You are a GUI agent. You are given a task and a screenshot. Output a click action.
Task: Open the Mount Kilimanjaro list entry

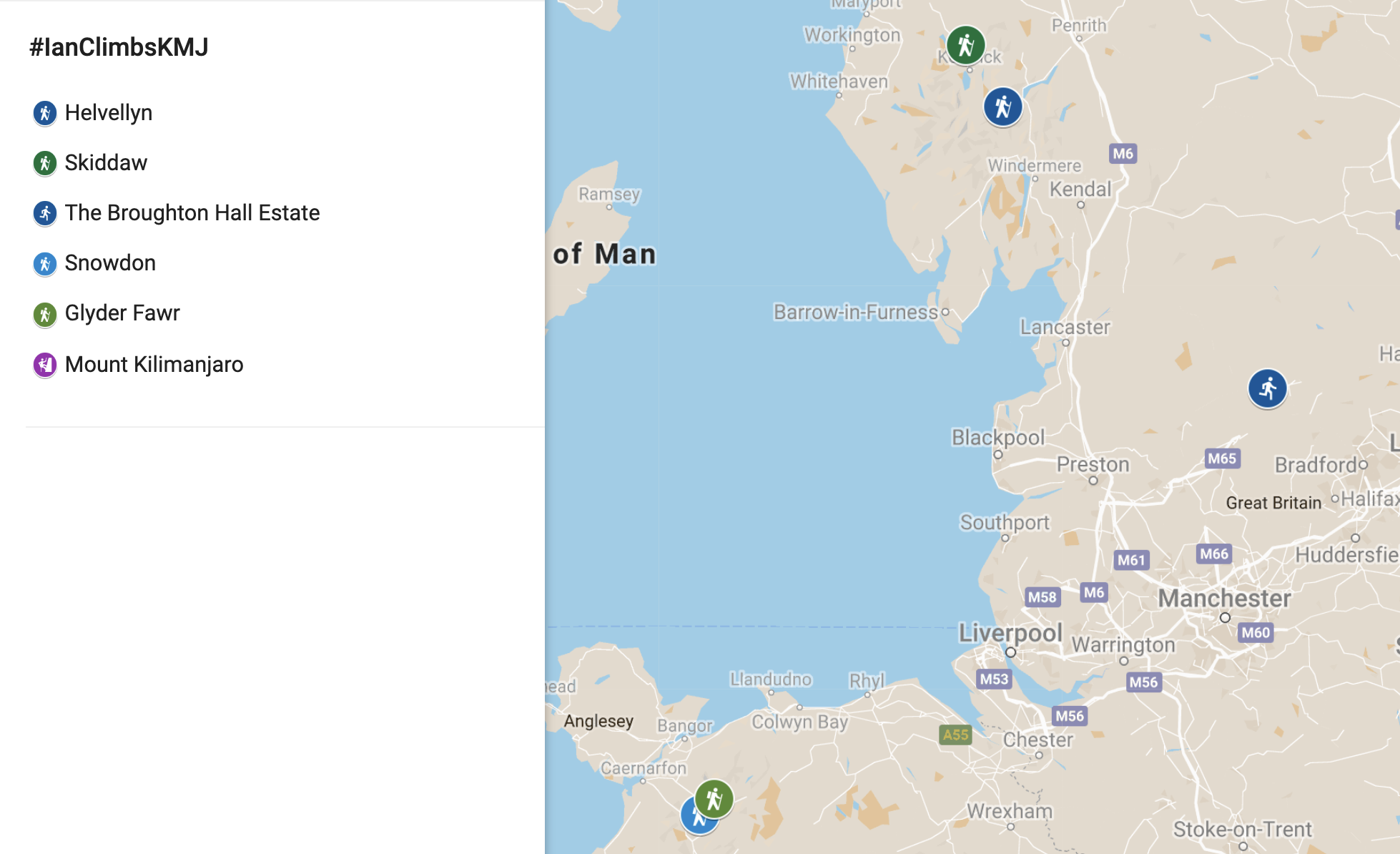click(x=154, y=365)
